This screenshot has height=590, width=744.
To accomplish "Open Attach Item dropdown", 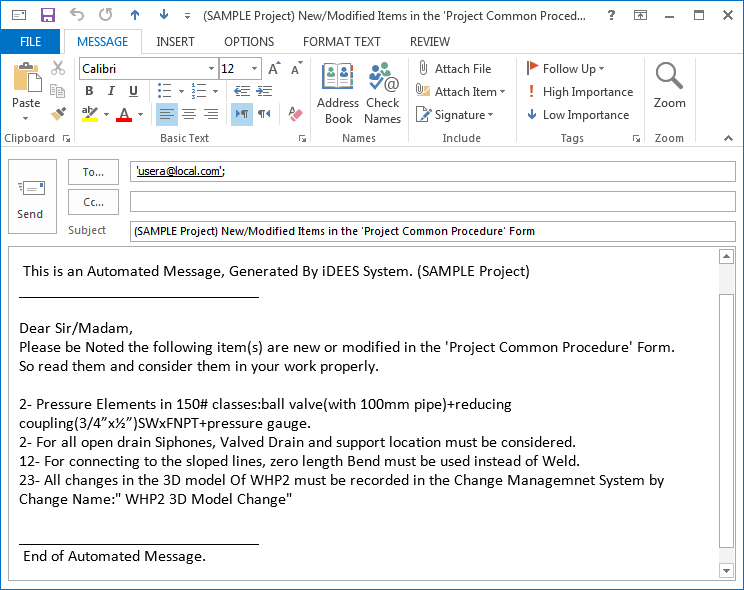I will click(x=461, y=91).
